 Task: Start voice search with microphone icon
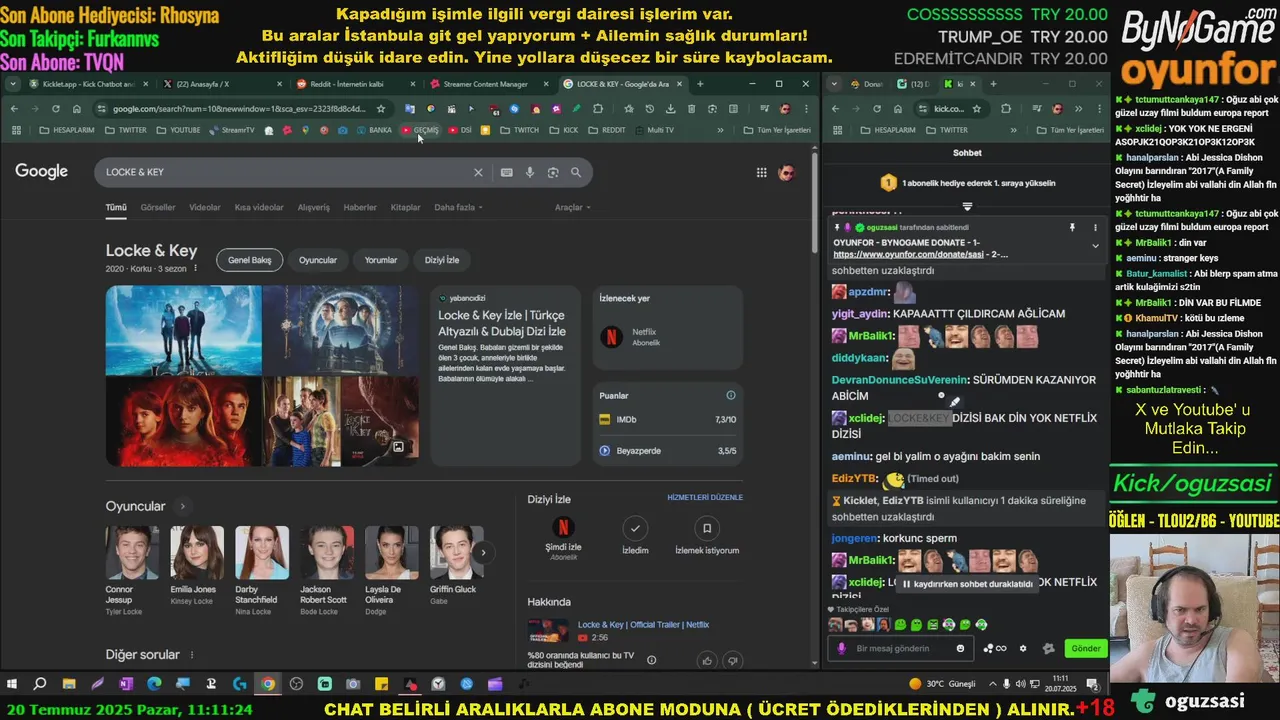coord(530,172)
